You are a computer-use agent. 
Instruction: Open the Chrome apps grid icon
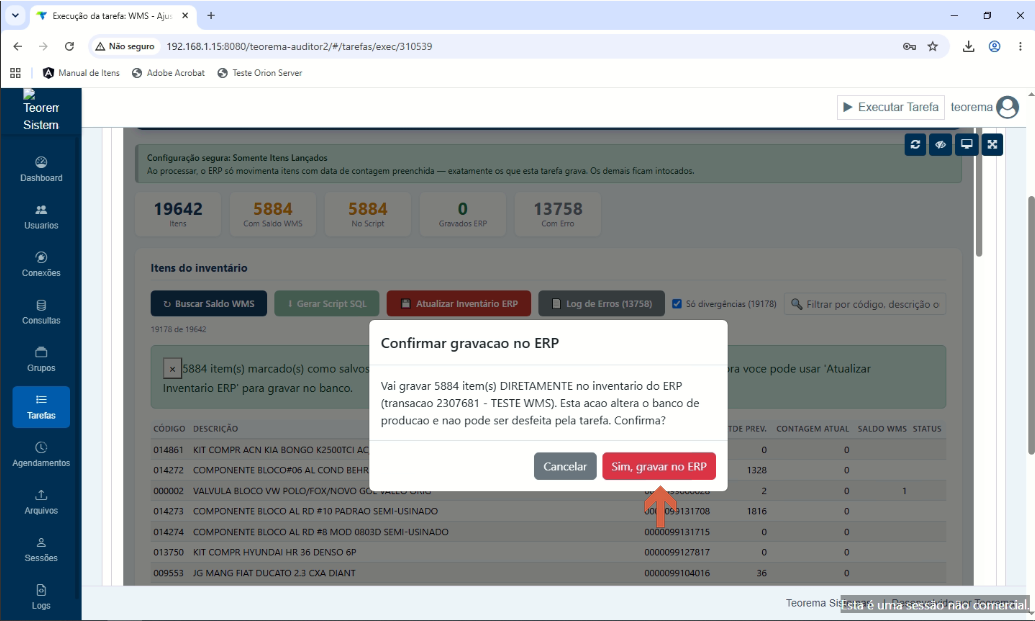click(15, 73)
